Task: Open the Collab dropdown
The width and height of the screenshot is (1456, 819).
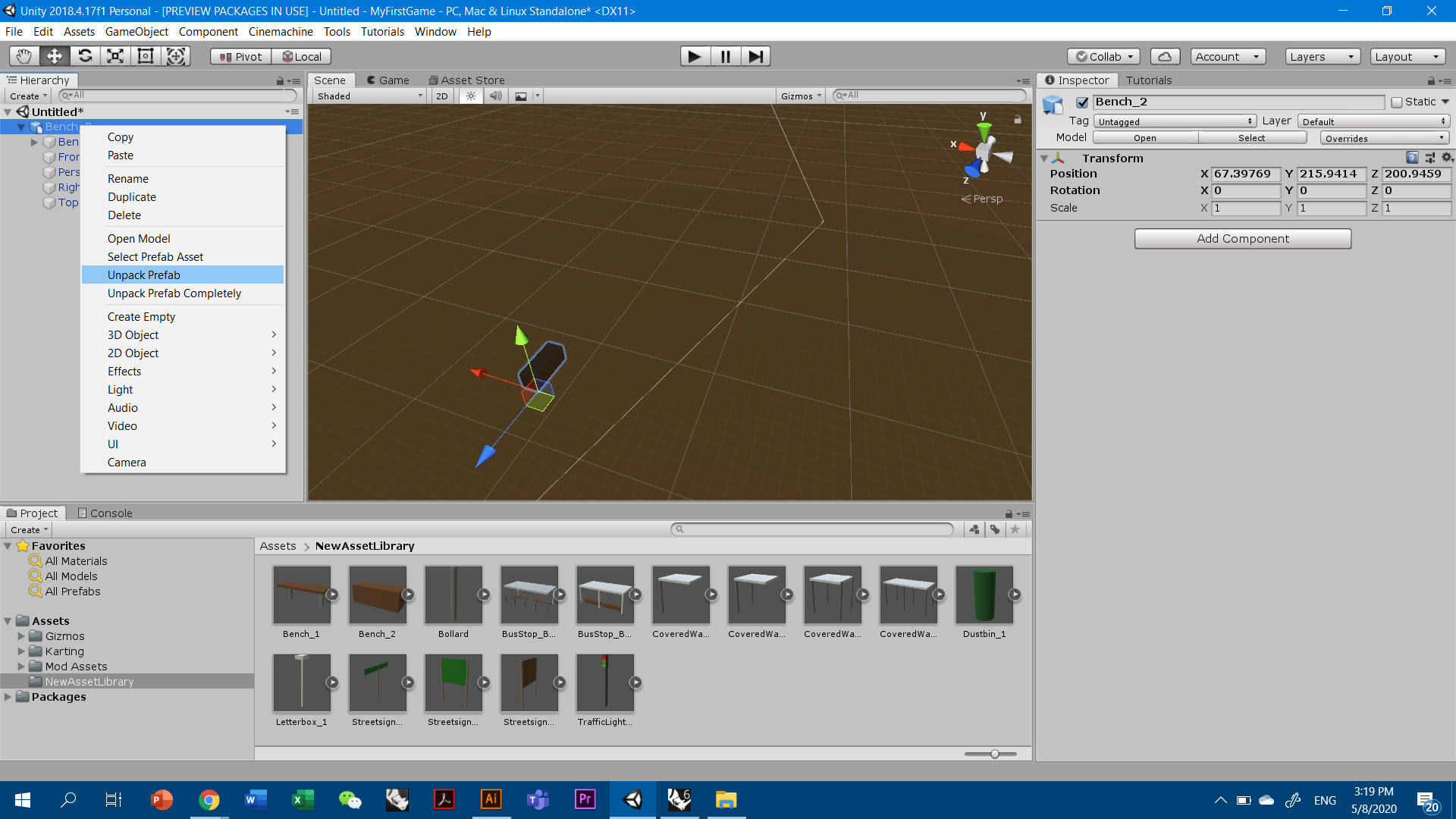Action: (1104, 57)
